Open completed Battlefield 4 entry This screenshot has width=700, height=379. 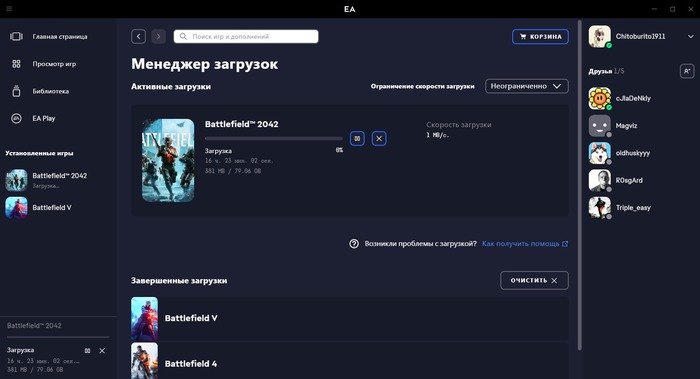coord(350,361)
